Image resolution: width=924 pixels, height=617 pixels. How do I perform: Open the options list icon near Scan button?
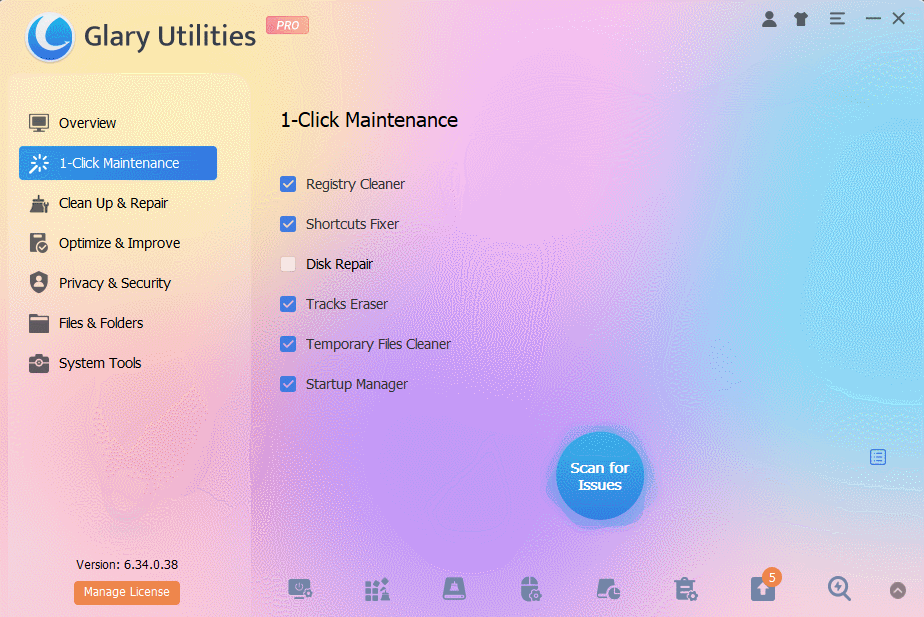[877, 457]
